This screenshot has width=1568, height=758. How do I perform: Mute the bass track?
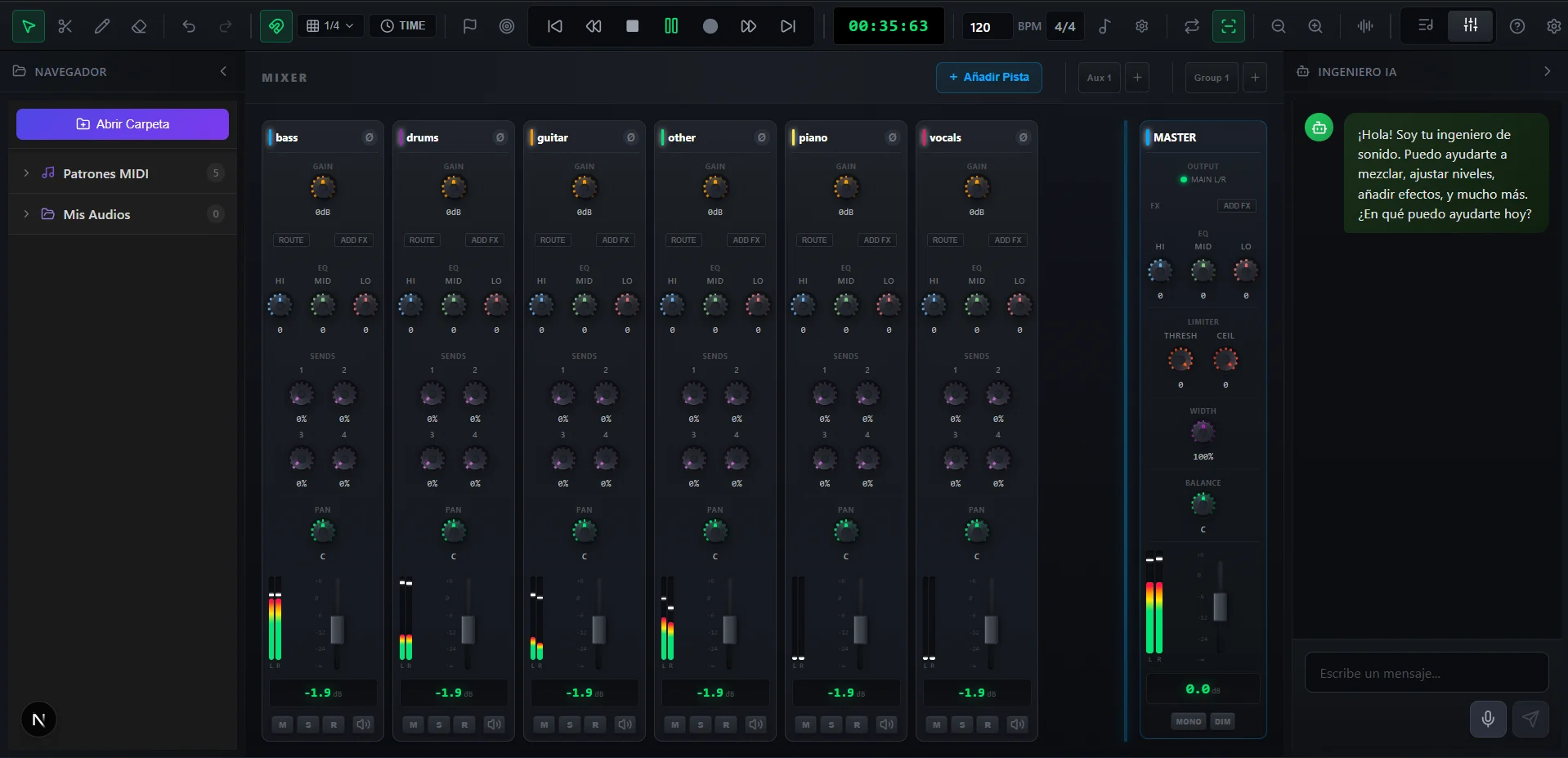click(x=283, y=724)
